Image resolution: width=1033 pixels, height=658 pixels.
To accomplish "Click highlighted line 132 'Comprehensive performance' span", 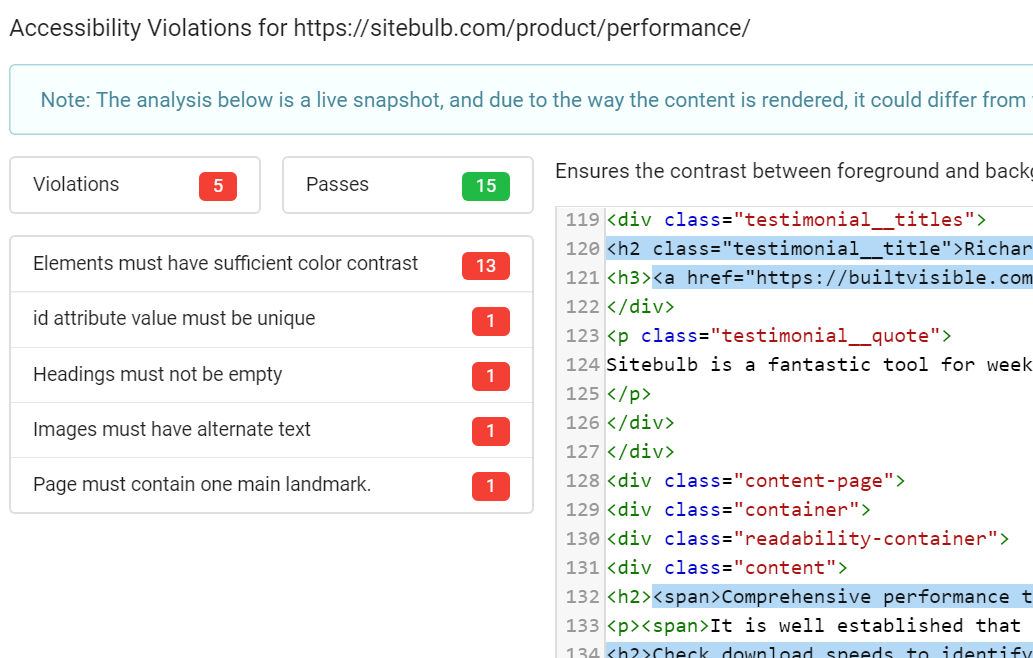I will [x=843, y=597].
